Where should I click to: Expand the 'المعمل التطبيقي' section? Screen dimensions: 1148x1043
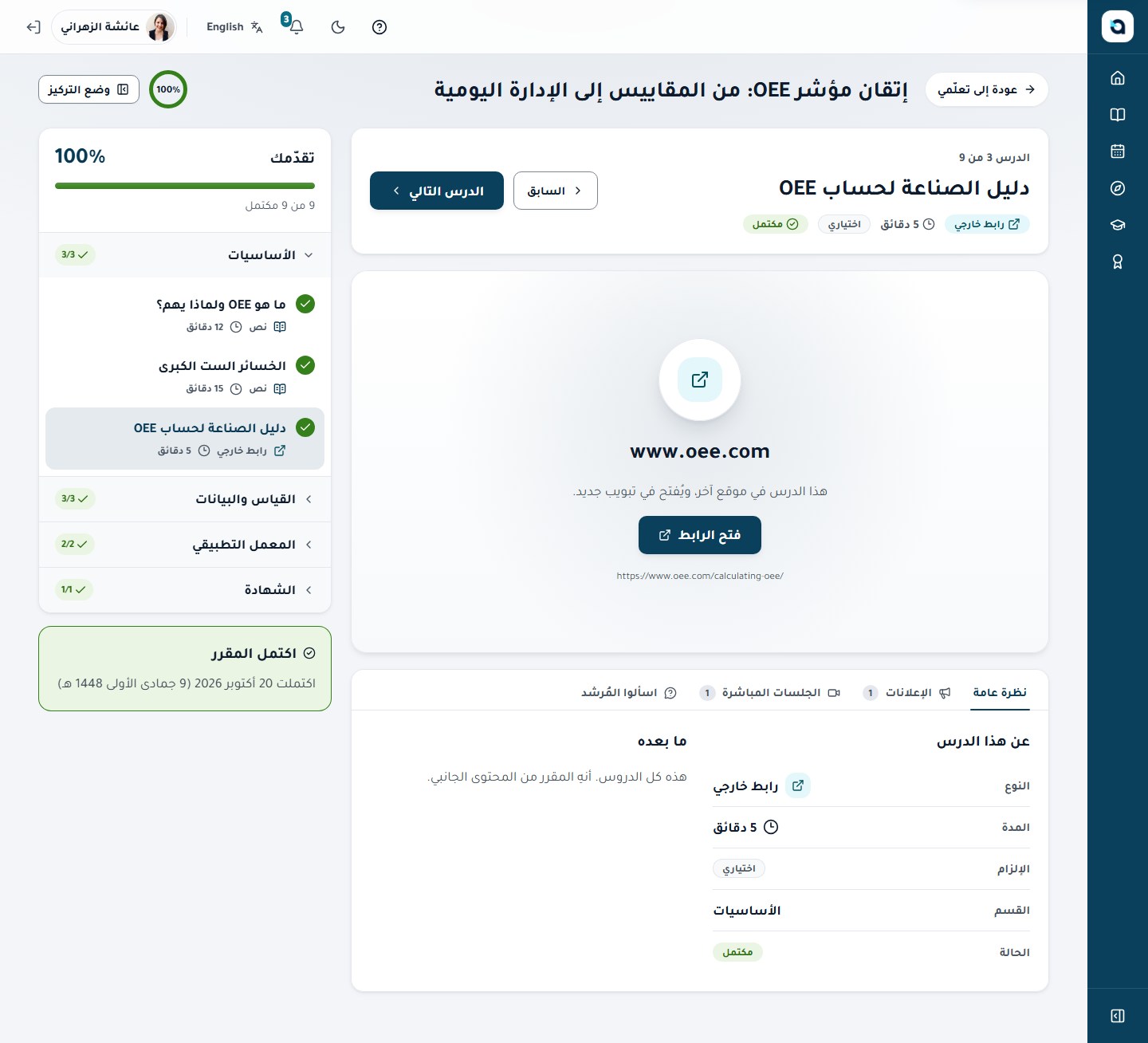coord(185,545)
